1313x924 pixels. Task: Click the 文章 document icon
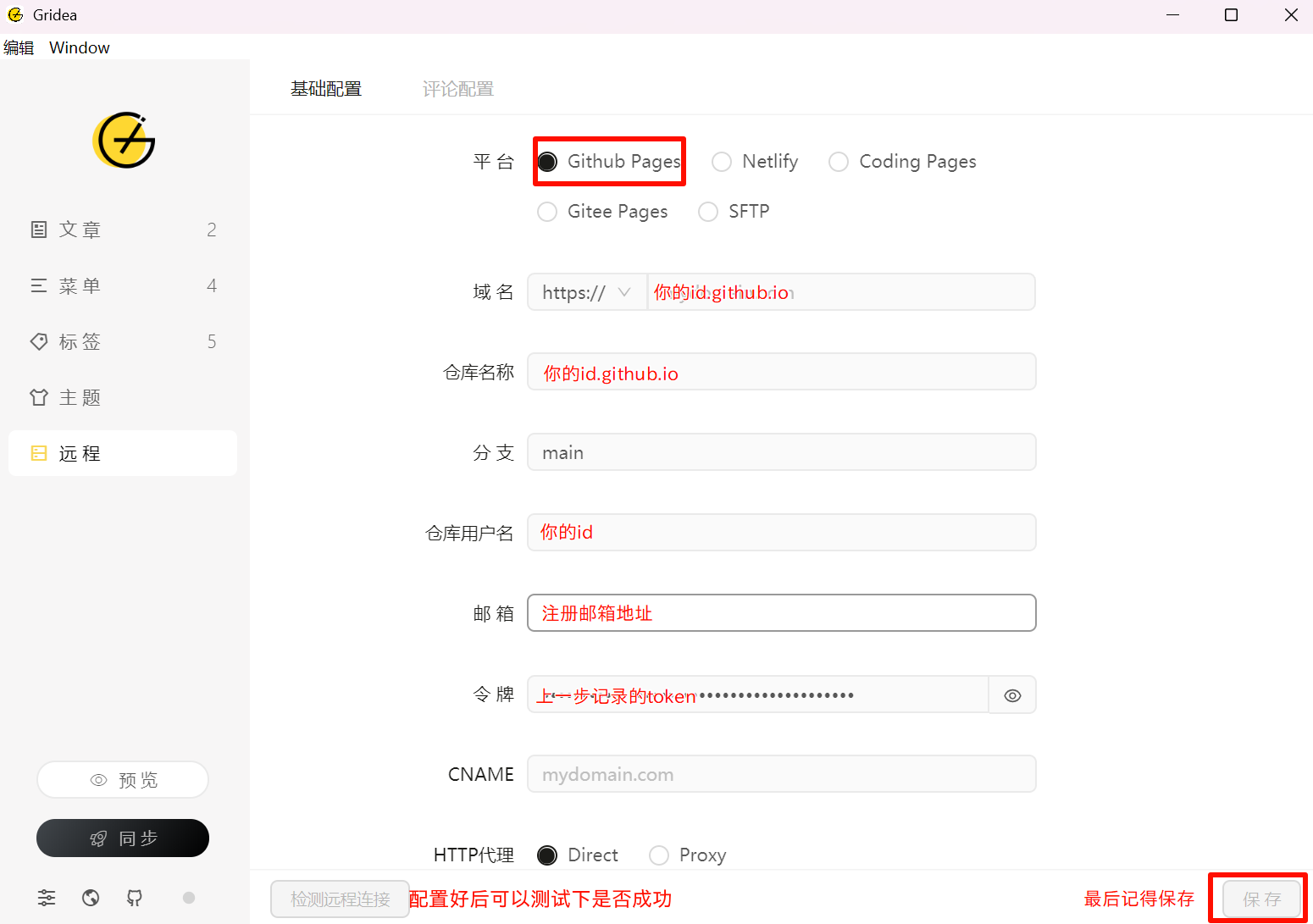pyautogui.click(x=39, y=230)
